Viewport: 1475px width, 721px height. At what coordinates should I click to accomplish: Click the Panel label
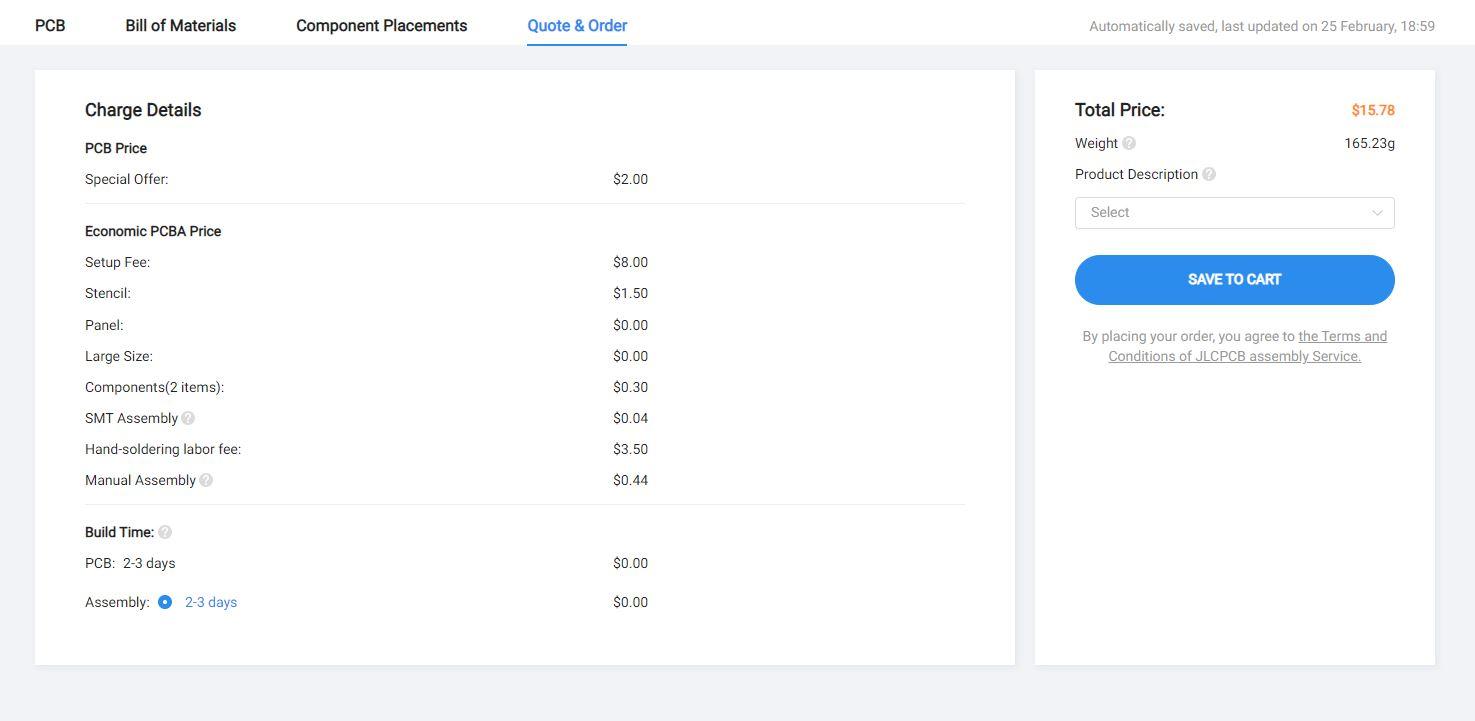pos(104,325)
